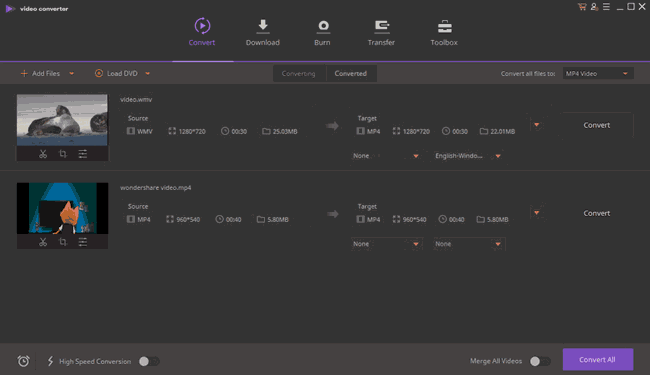Click source format WMV label
650x375 pixels.
click(145, 131)
